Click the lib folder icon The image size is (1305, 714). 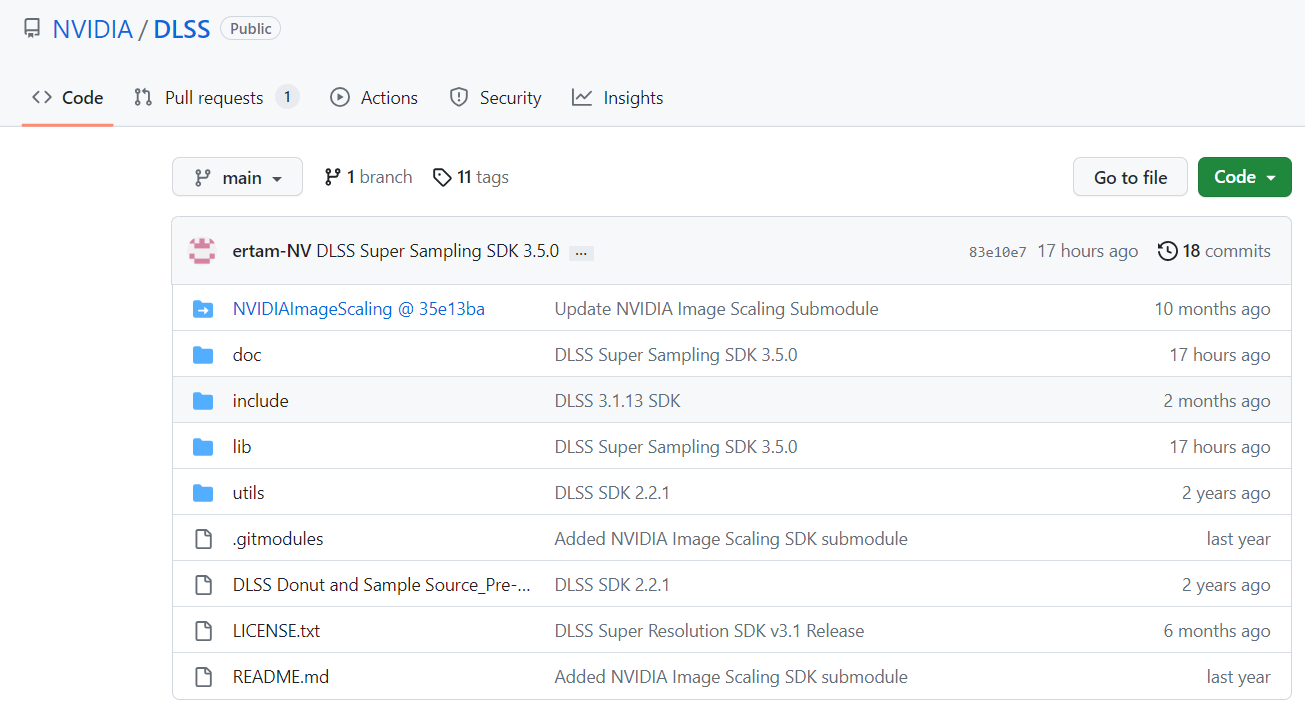click(203, 447)
